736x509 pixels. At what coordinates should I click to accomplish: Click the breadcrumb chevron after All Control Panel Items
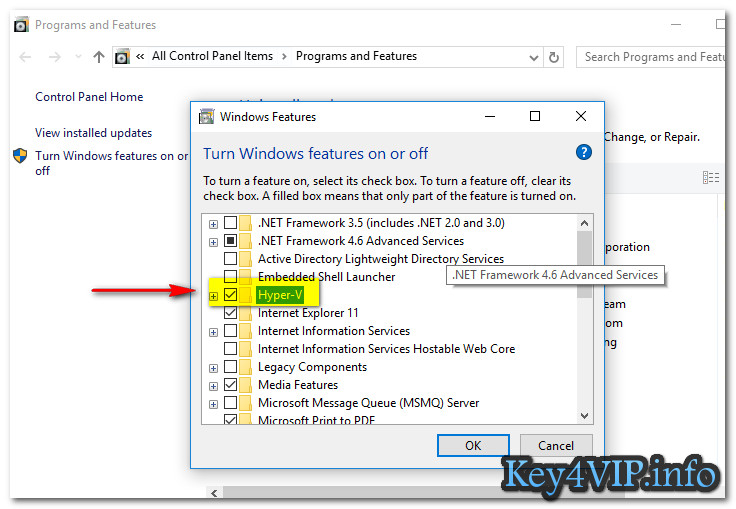tap(284, 57)
